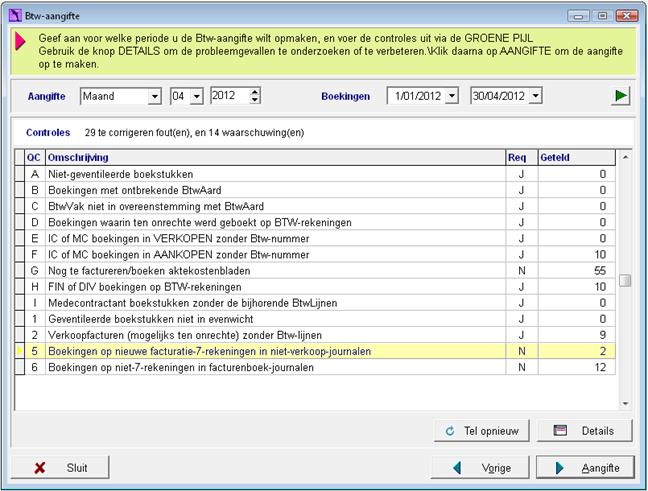This screenshot has height=491, width=648.
Task: Click the count 55 in the Geteld column
Action: pyautogui.click(x=600, y=271)
